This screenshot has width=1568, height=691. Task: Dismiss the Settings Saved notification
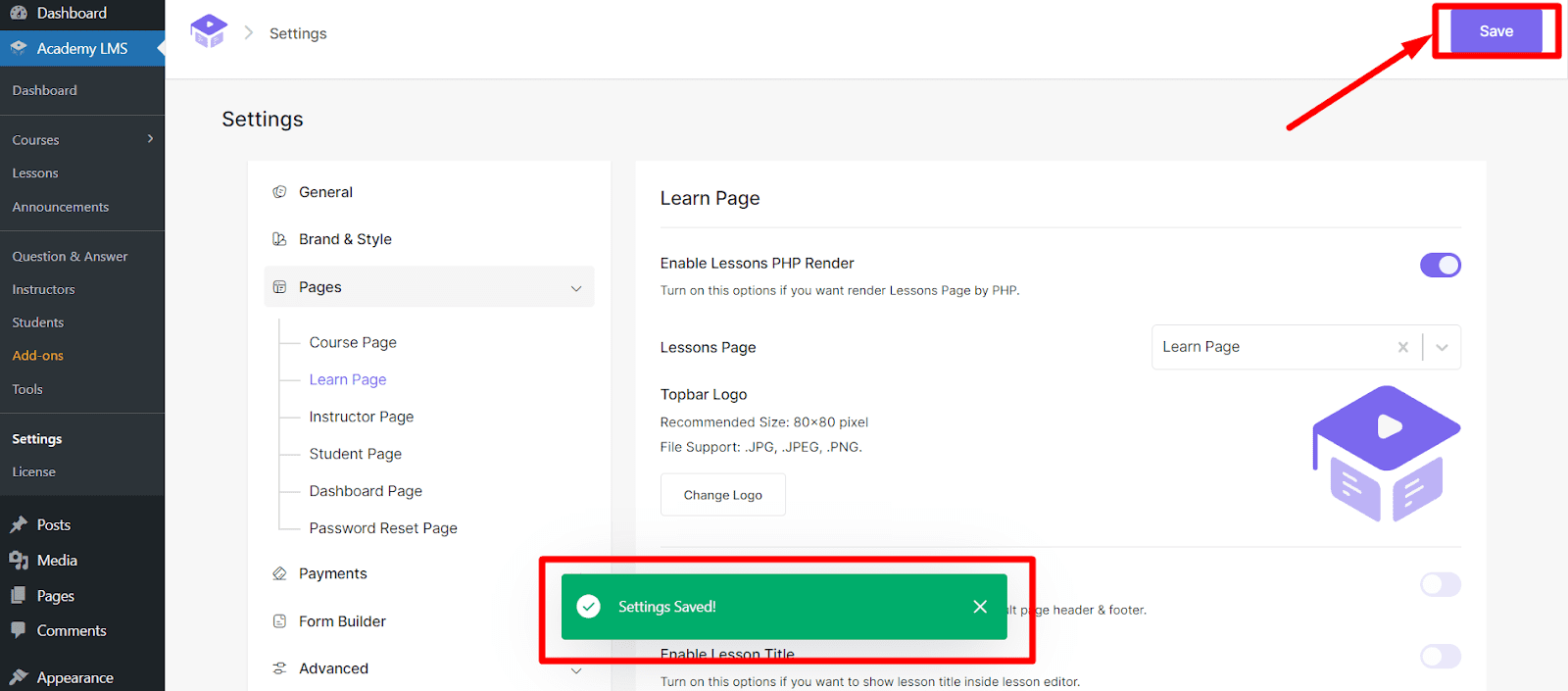[x=979, y=607]
